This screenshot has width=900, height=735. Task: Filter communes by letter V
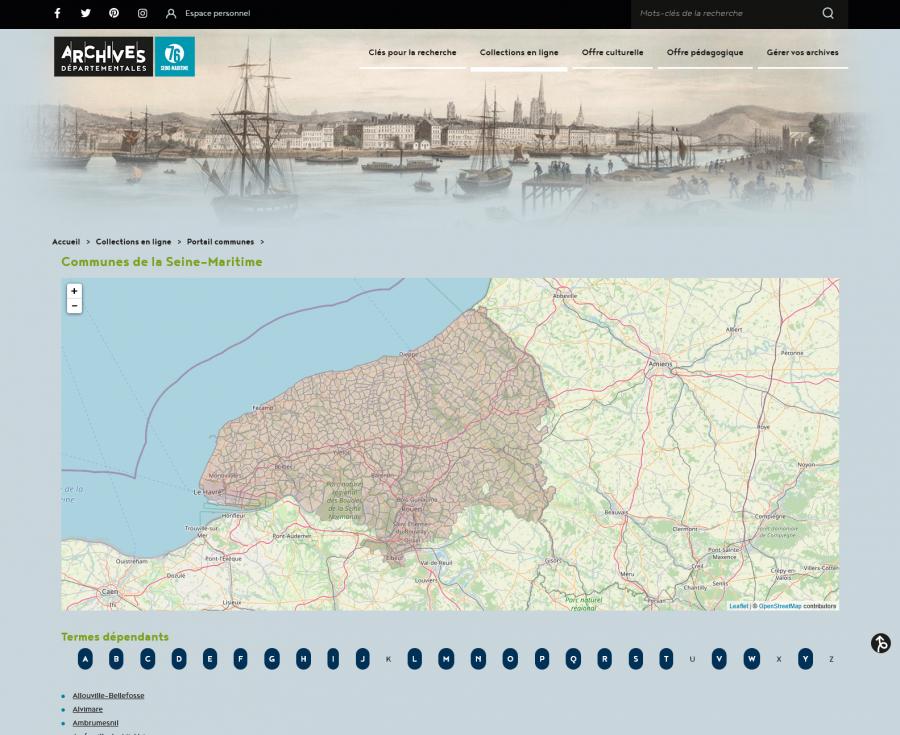point(719,659)
